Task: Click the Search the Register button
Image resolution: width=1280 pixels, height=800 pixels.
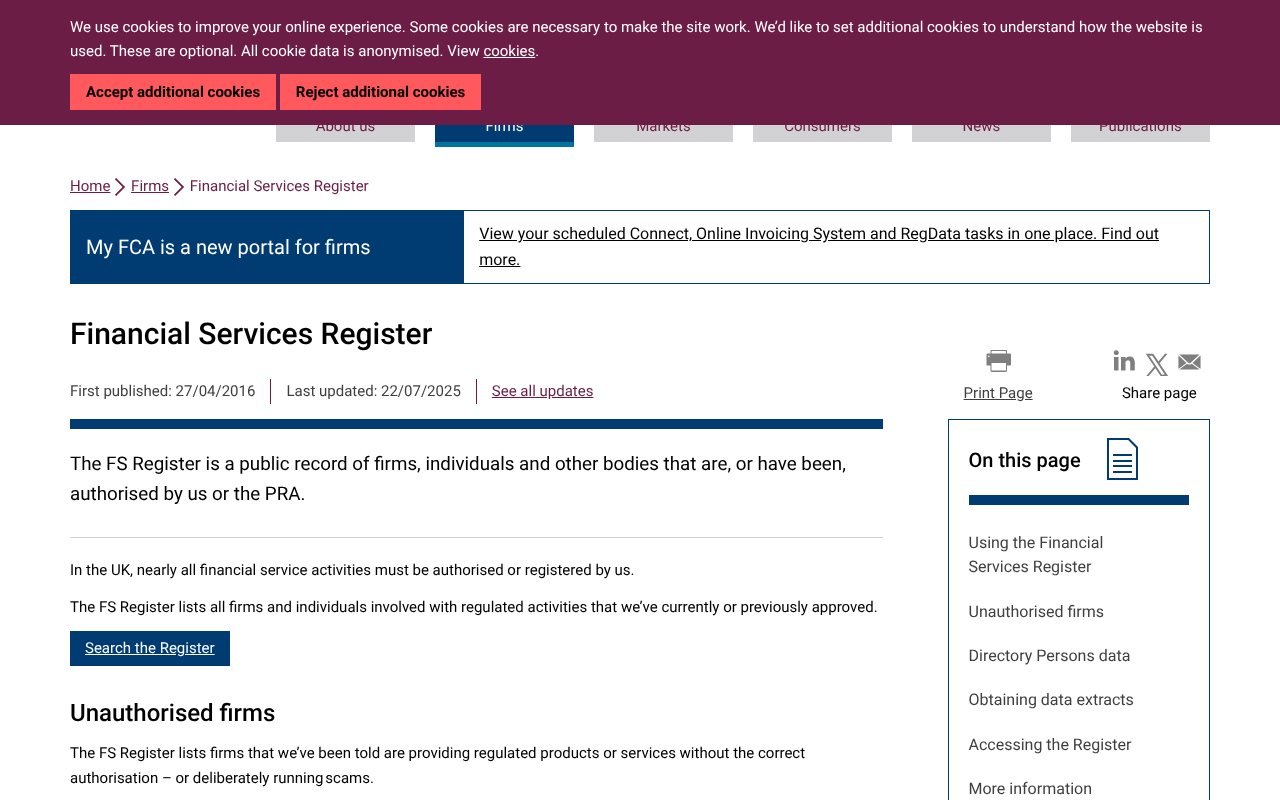Action: coord(149,648)
